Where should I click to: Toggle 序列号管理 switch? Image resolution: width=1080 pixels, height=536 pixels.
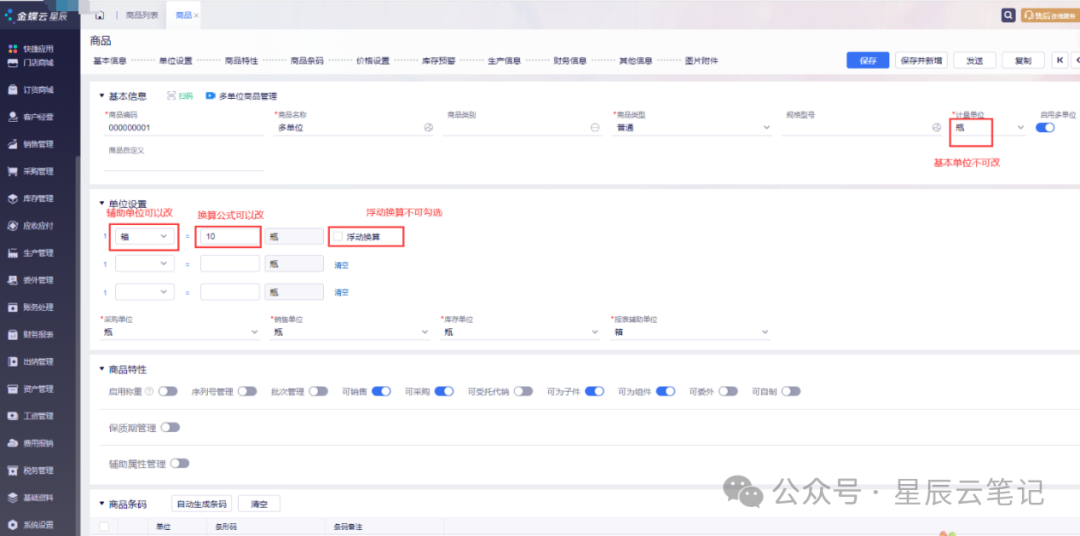pyautogui.click(x=247, y=391)
